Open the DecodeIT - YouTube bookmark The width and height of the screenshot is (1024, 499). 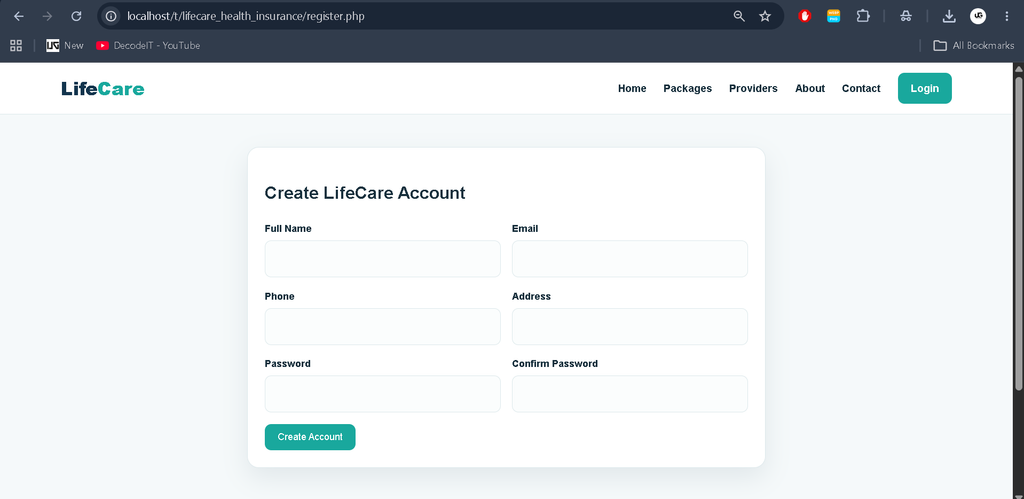148,45
